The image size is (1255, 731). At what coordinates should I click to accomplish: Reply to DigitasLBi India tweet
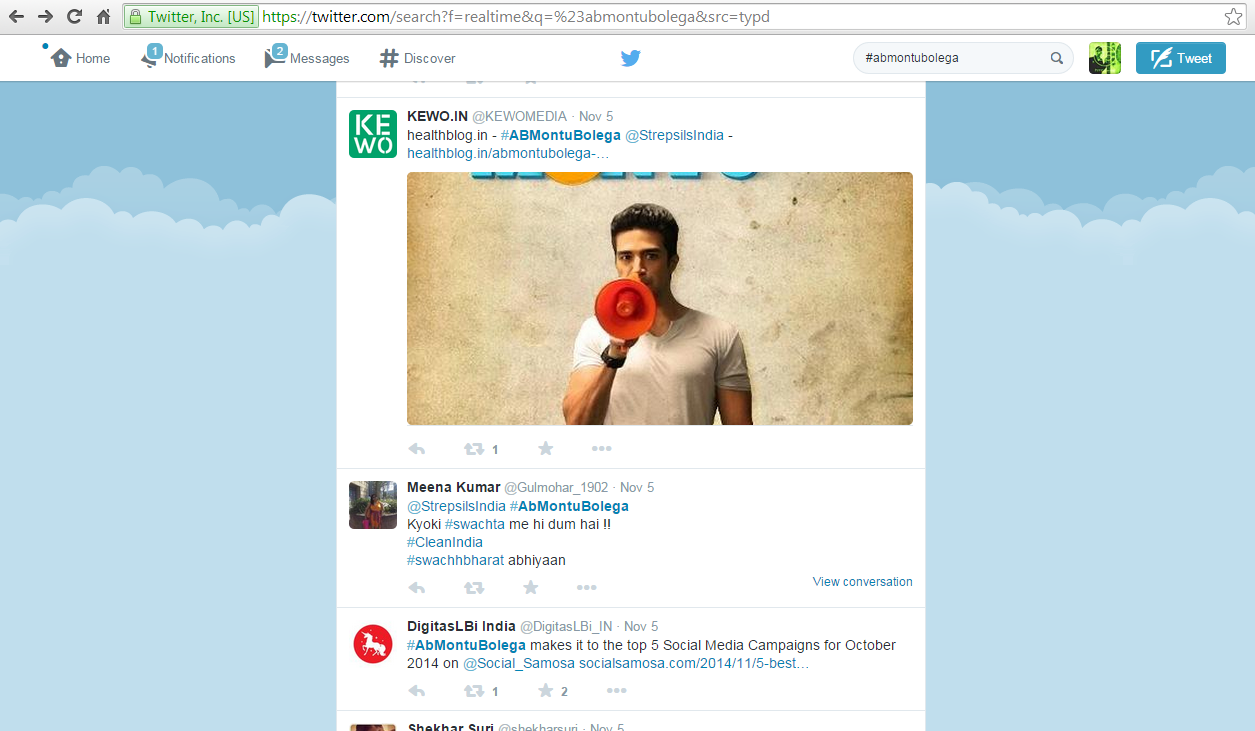point(418,691)
